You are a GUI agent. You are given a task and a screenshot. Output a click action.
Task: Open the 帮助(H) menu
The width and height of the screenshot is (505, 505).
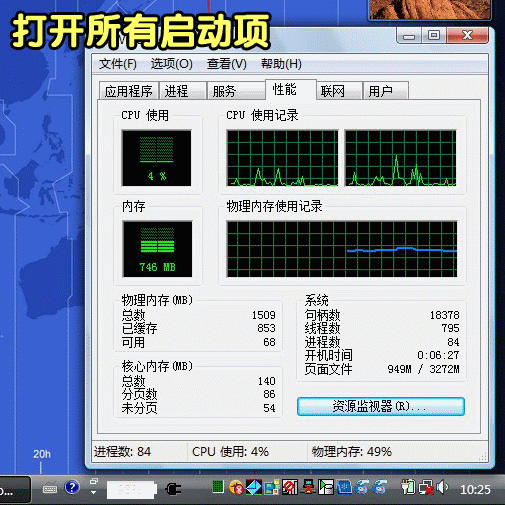(x=281, y=64)
